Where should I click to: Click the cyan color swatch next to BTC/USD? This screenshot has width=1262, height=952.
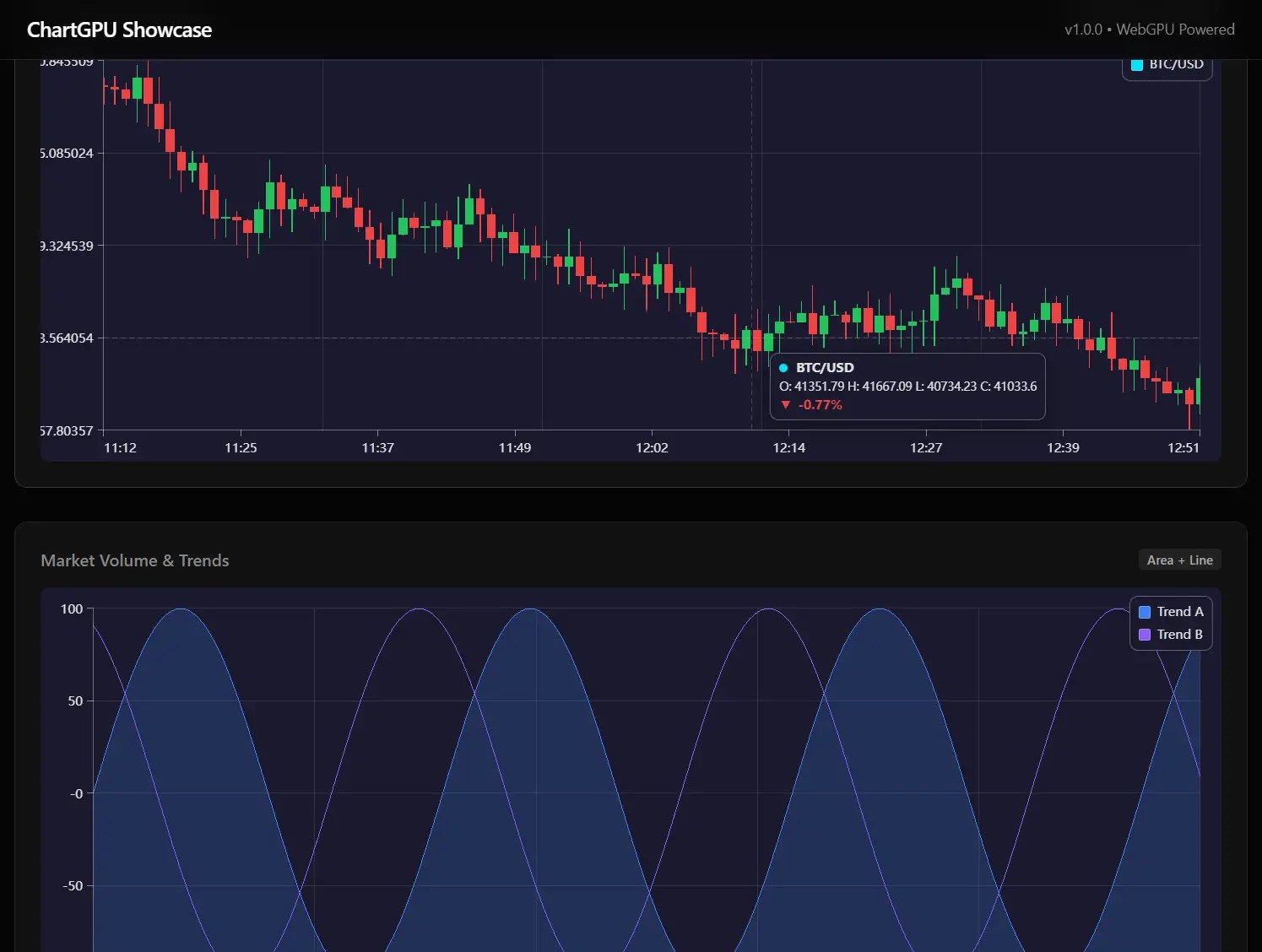1136,63
